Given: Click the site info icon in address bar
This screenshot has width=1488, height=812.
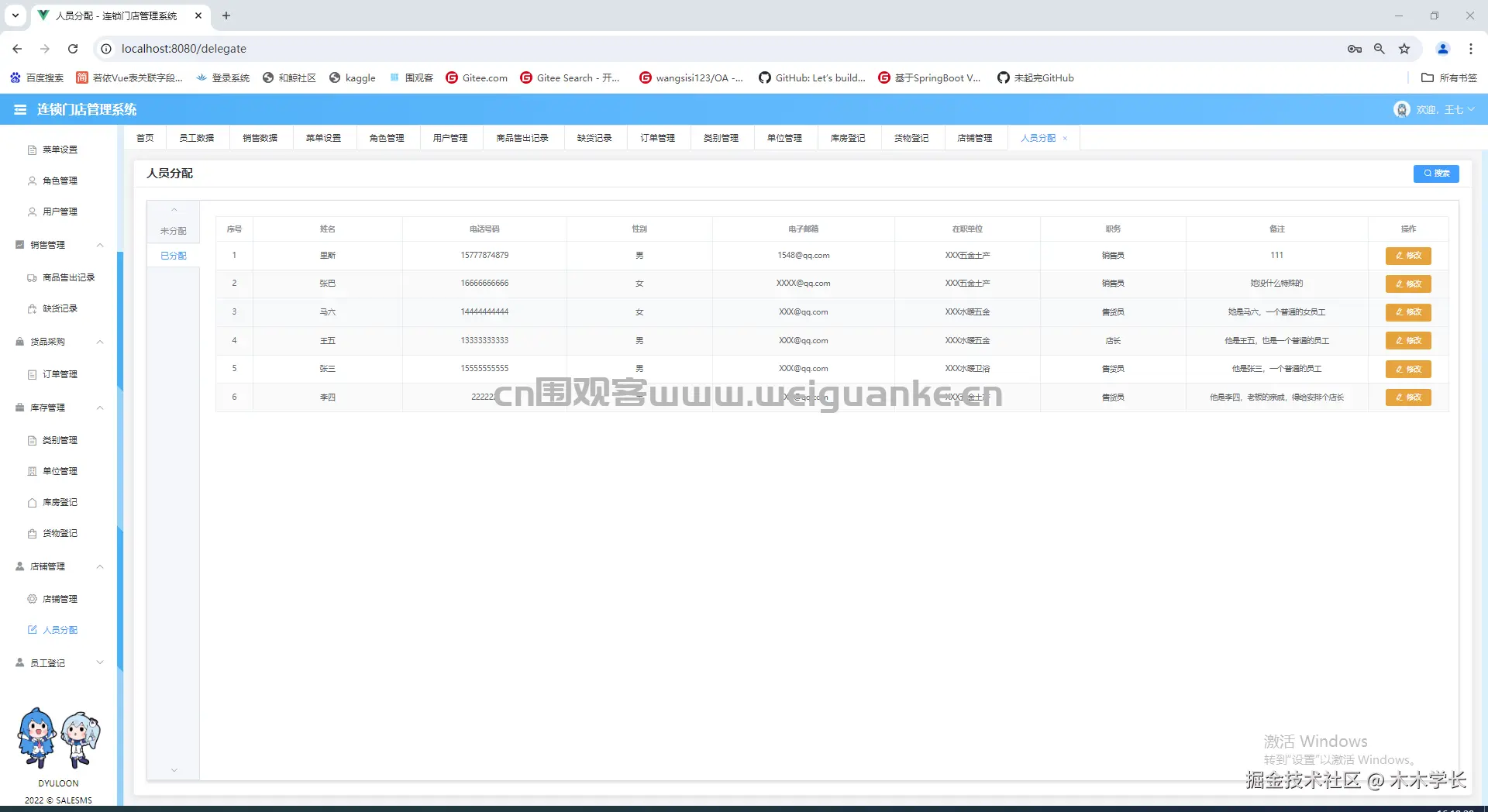Looking at the screenshot, I should (x=106, y=49).
